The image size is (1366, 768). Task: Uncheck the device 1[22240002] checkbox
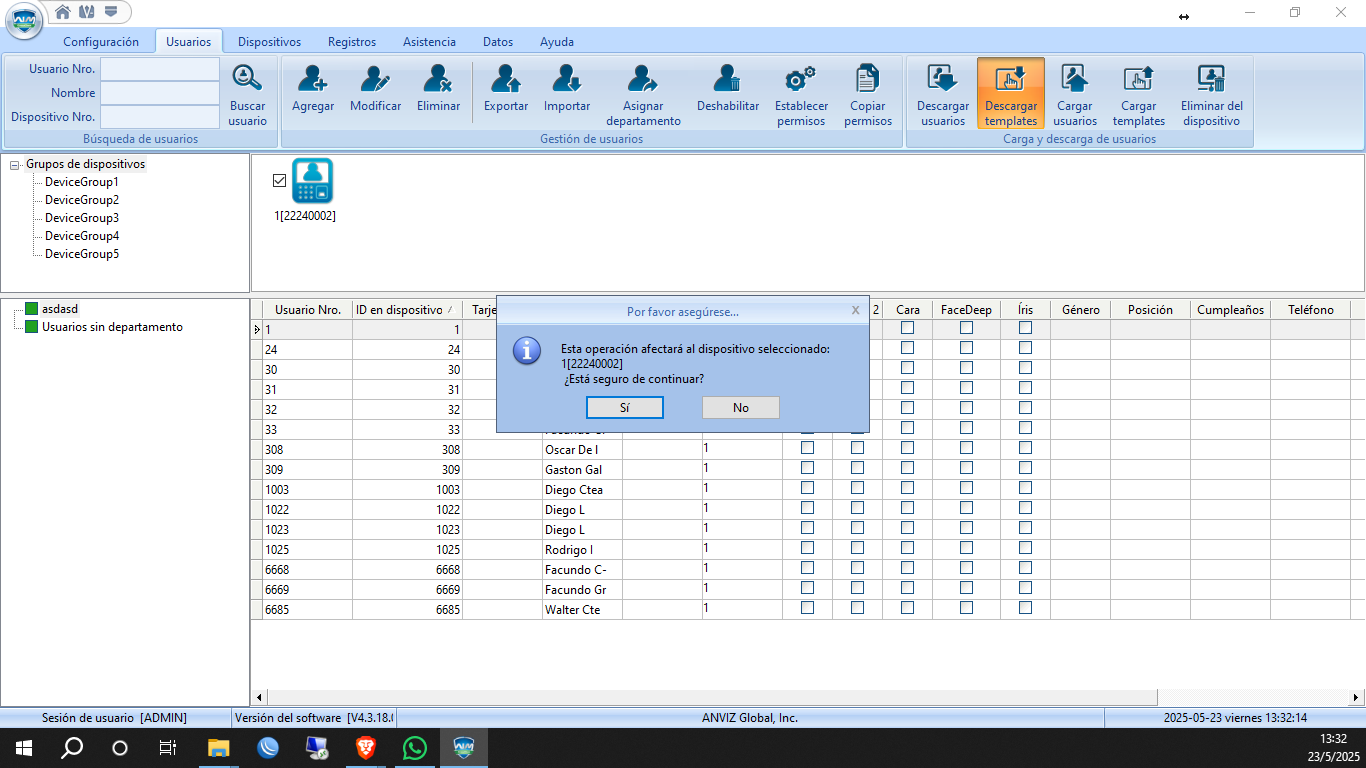pos(279,180)
